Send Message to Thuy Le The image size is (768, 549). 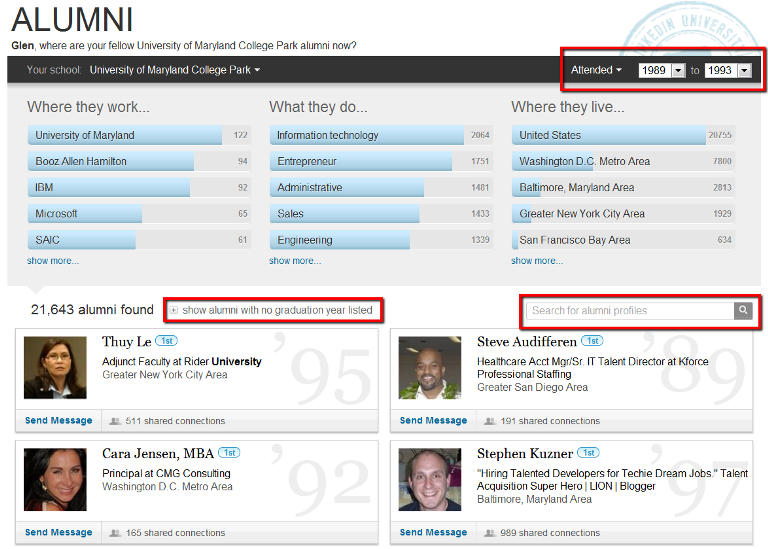coord(59,421)
